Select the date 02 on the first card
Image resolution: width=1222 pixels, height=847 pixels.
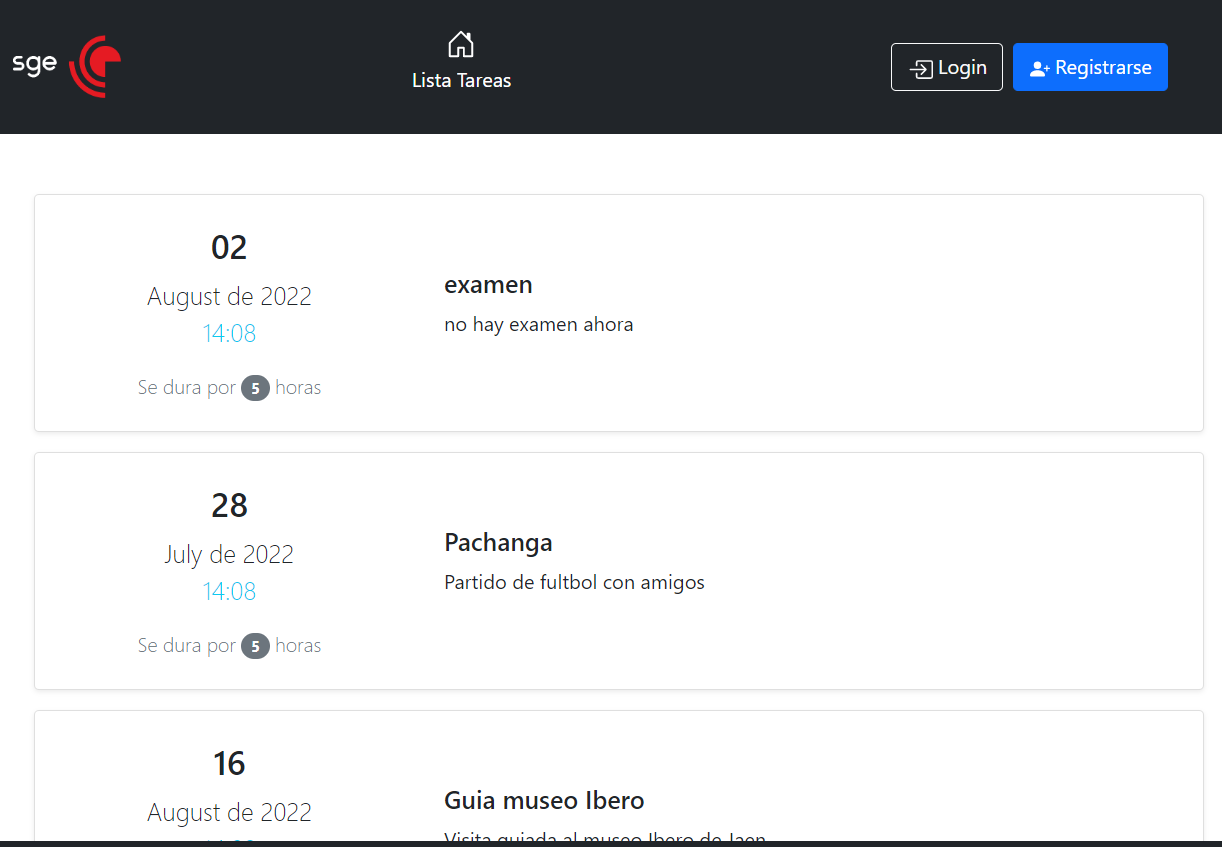(x=229, y=247)
